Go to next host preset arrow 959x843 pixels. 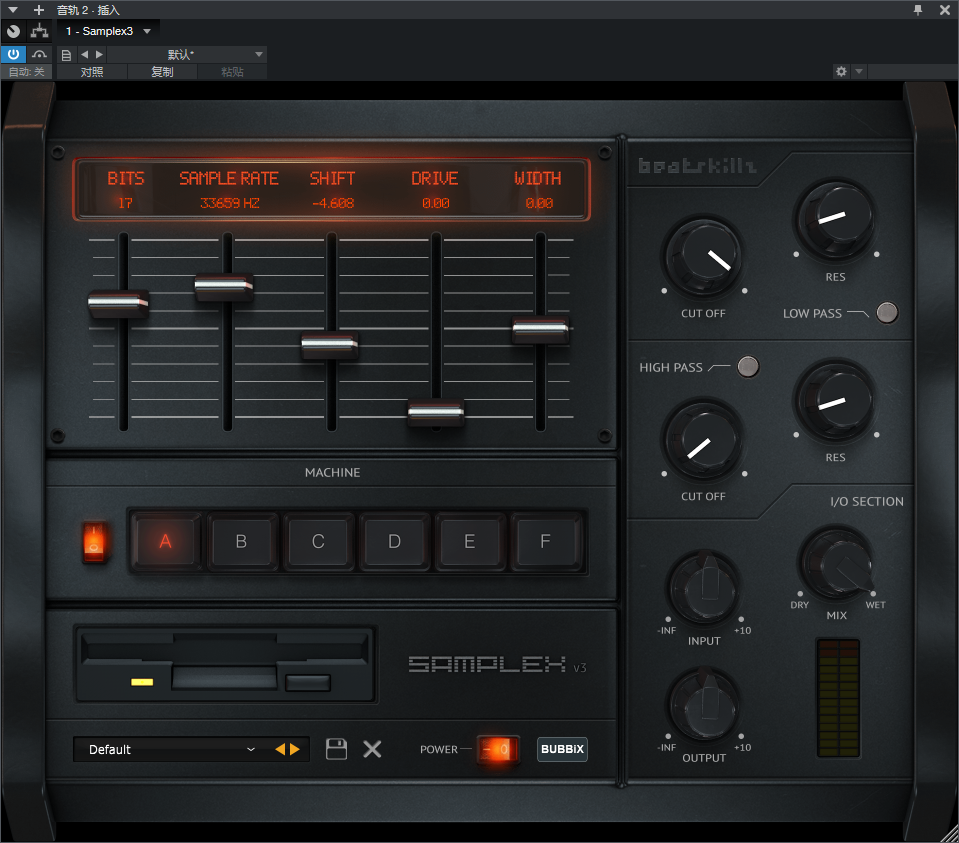[100, 54]
